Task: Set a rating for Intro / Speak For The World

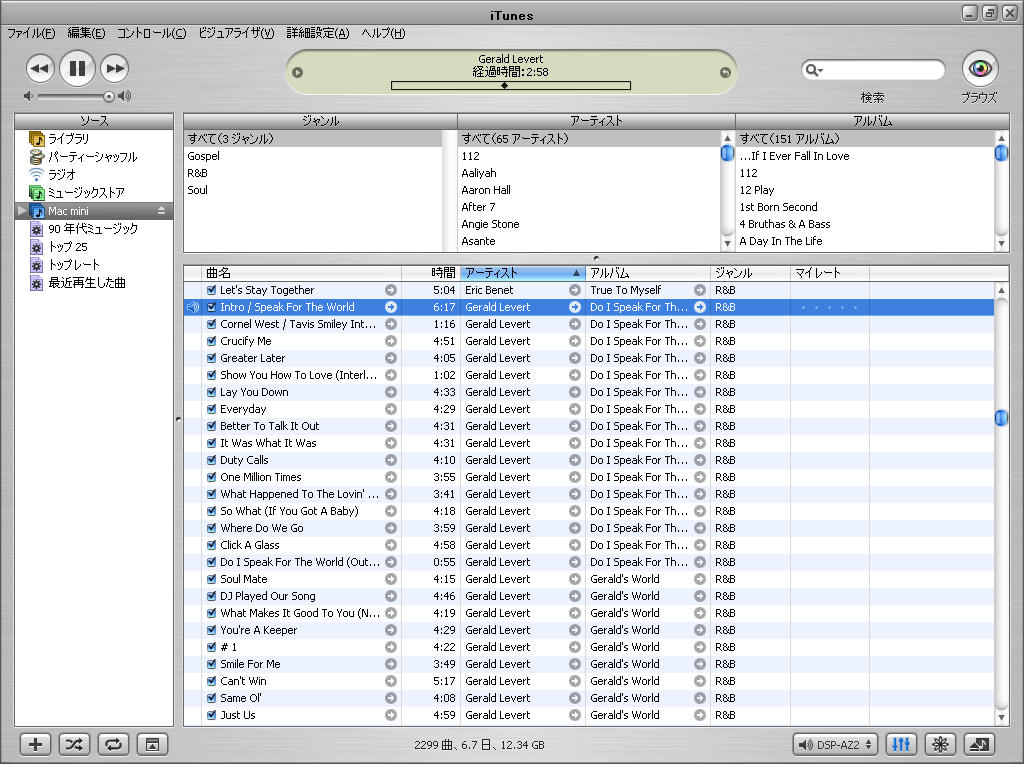Action: pos(829,307)
